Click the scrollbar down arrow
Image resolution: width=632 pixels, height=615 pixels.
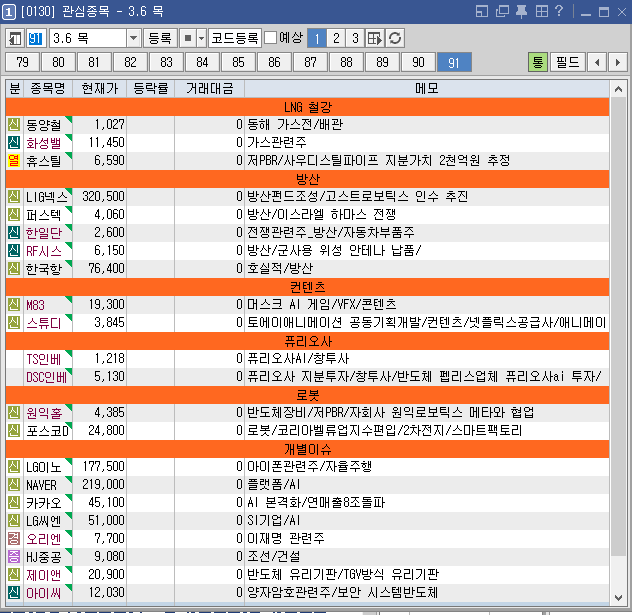[x=618, y=597]
